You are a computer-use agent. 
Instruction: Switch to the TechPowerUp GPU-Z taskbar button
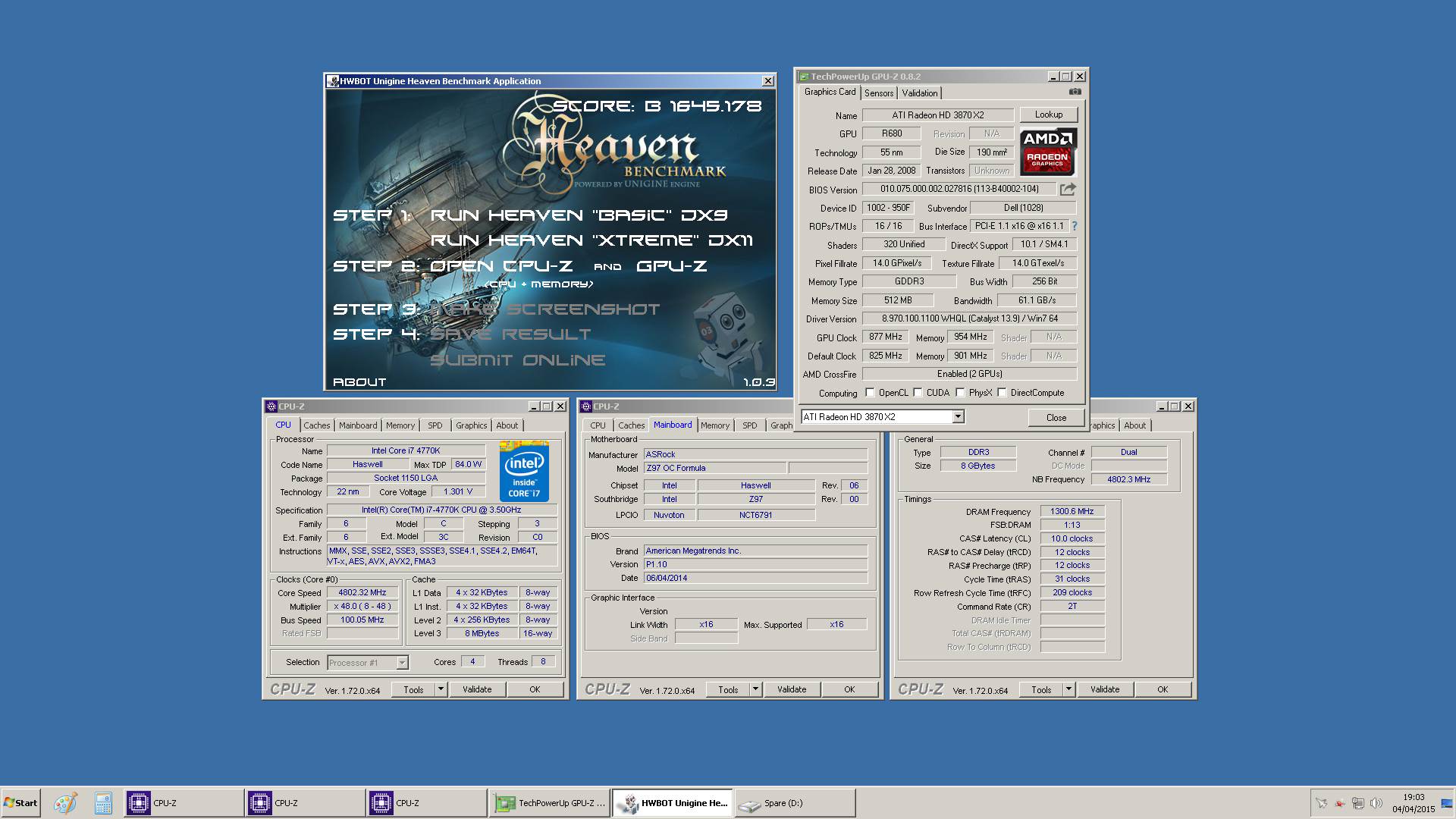549,803
